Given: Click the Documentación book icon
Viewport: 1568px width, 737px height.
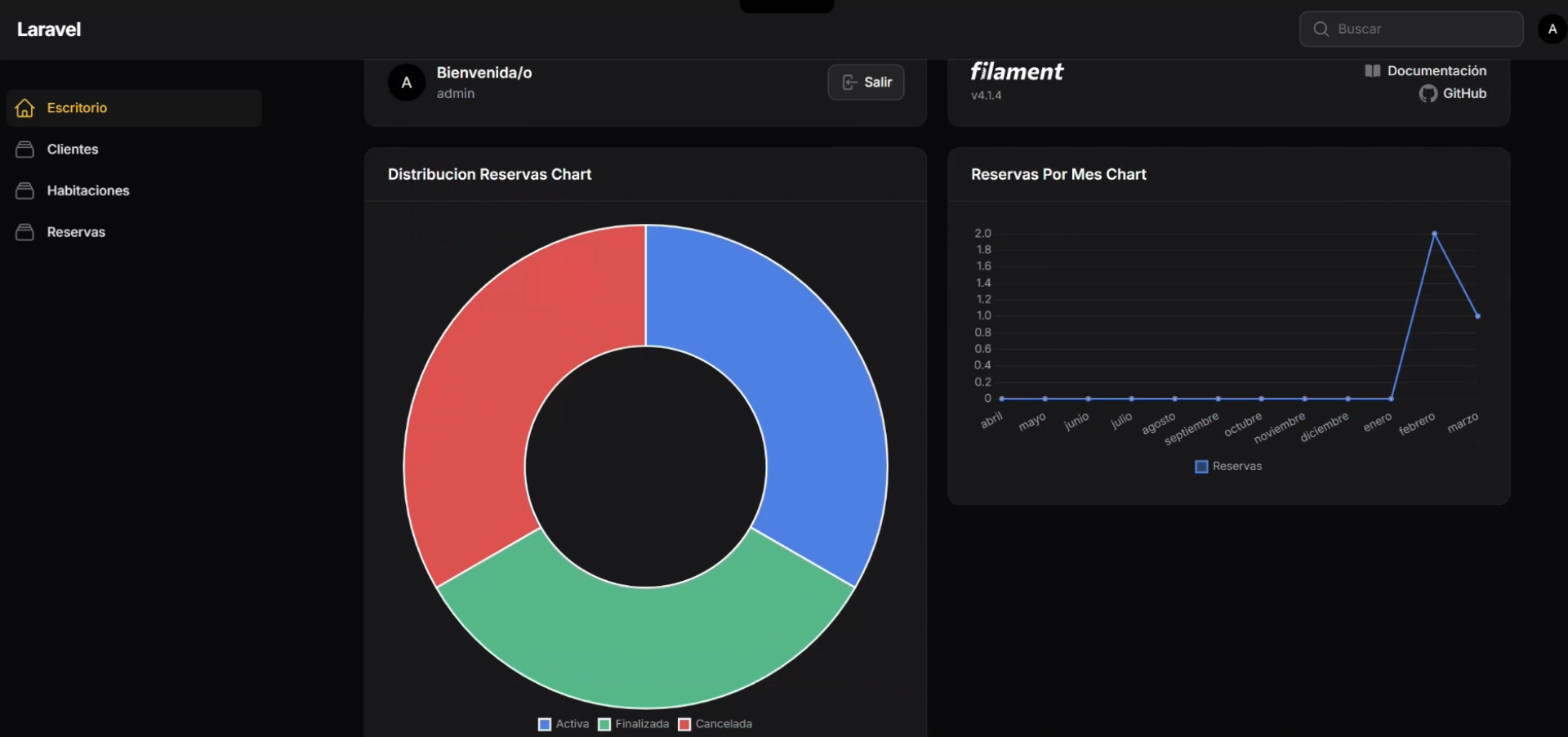Looking at the screenshot, I should 1372,71.
